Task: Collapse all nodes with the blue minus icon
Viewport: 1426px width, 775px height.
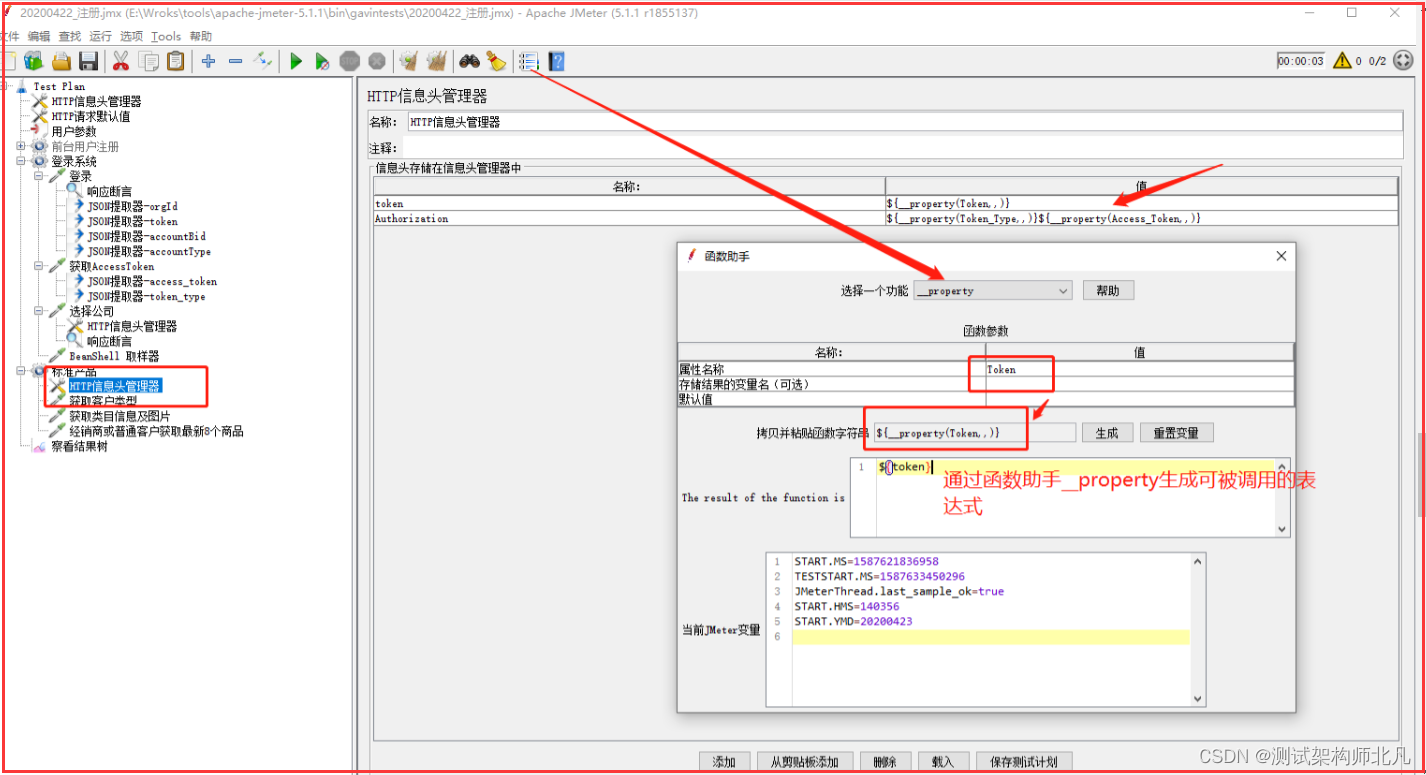Action: coord(235,61)
